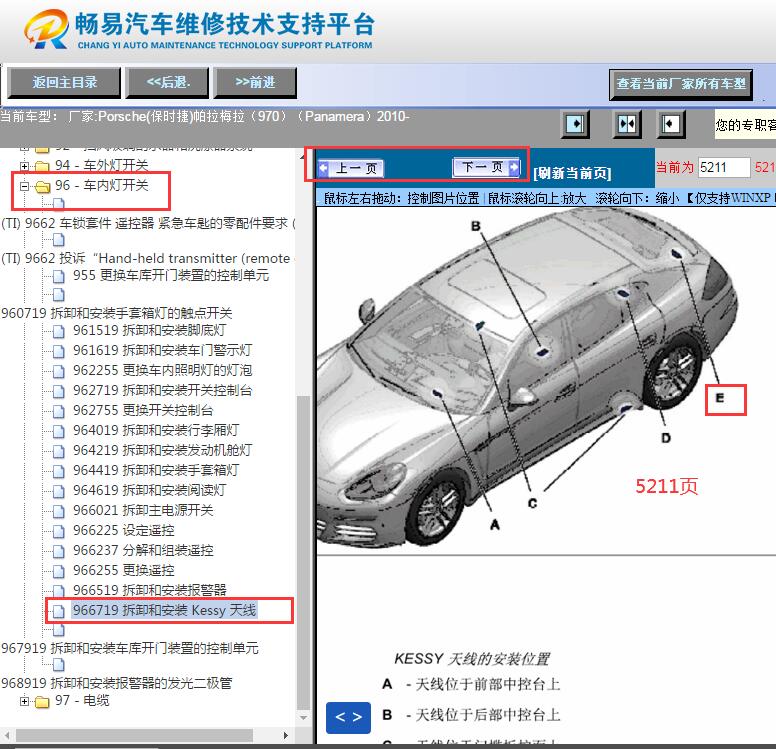This screenshot has width=776, height=749.
Task: Expand the 97 - 电缆 folder
Action: 24,701
